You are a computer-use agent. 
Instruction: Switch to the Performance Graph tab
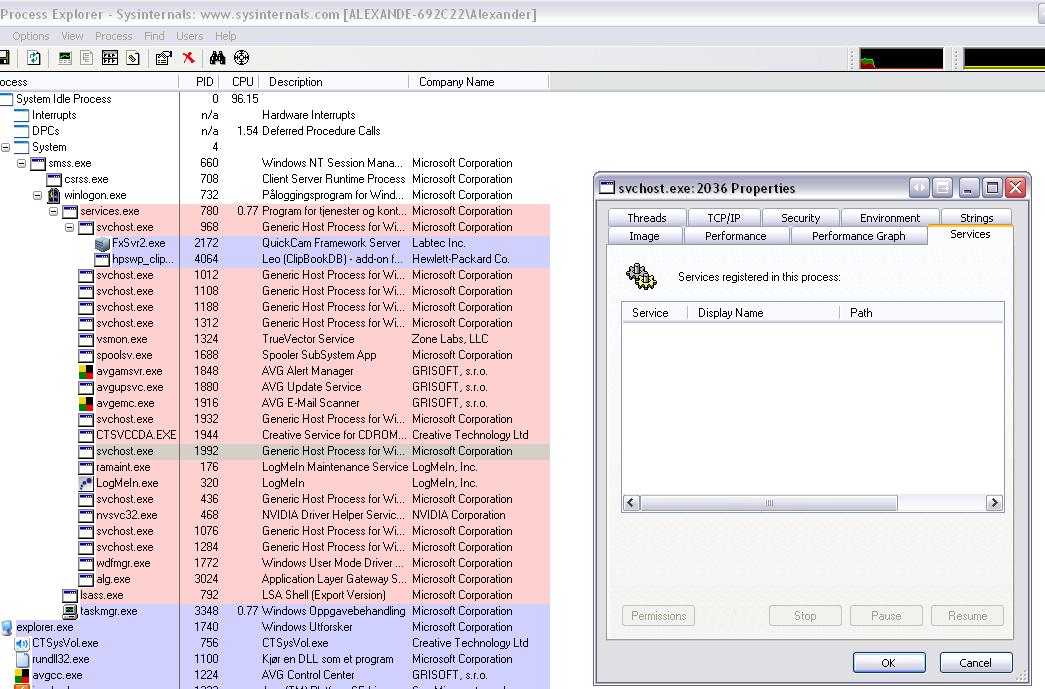[858, 236]
